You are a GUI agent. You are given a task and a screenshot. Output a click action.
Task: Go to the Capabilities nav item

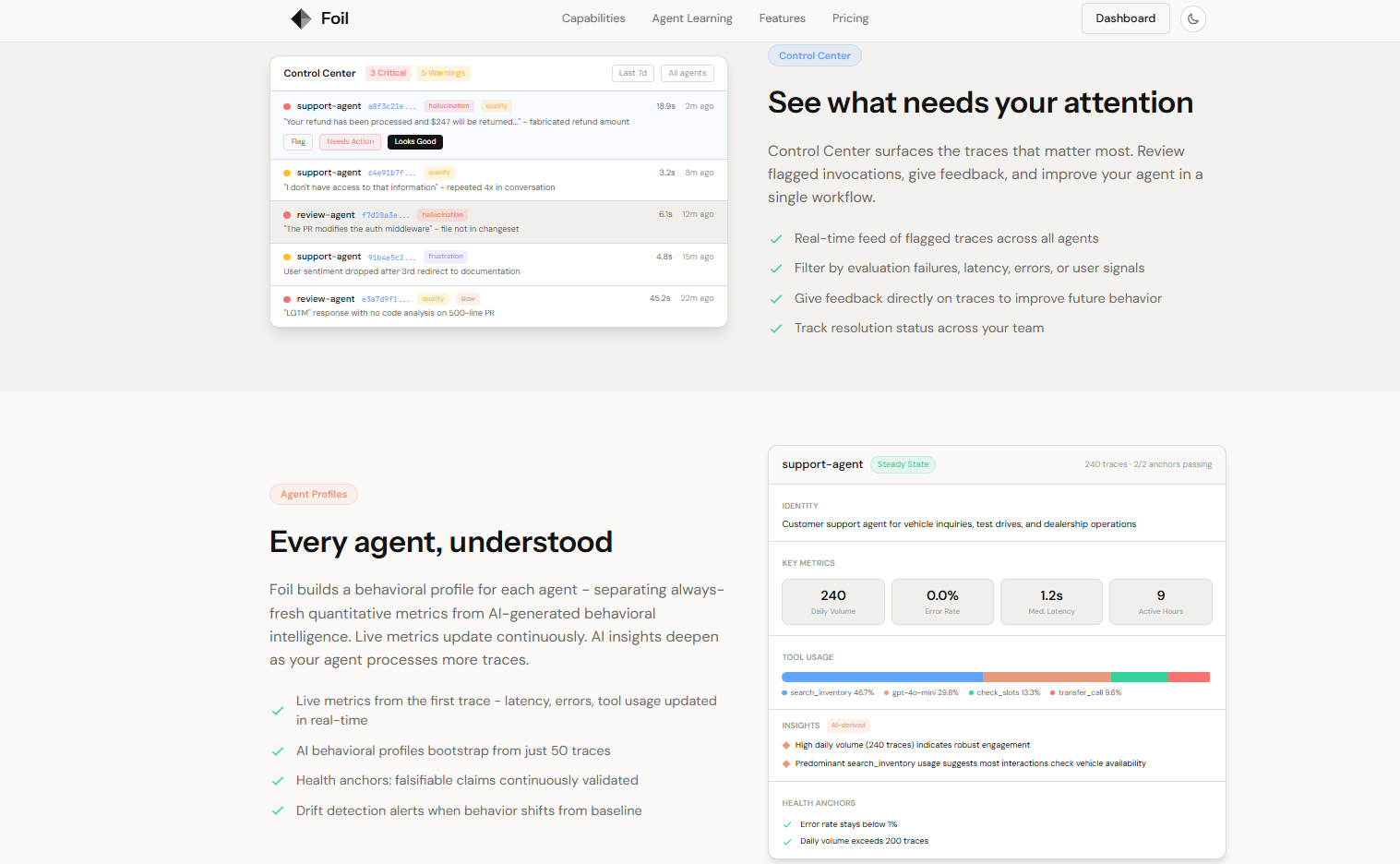click(593, 18)
